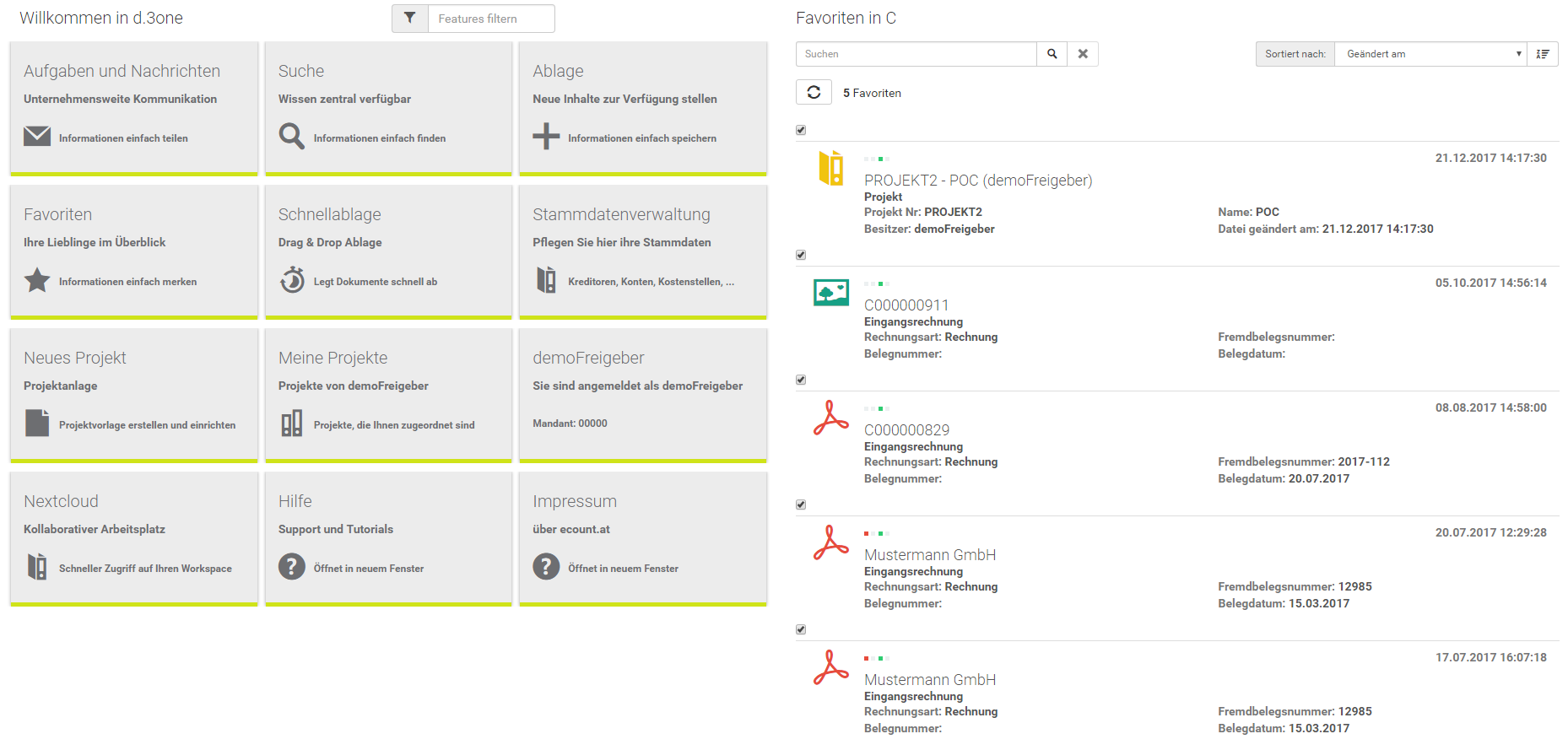1568x750 pixels.
Task: Open document C000000829
Action: pos(906,430)
